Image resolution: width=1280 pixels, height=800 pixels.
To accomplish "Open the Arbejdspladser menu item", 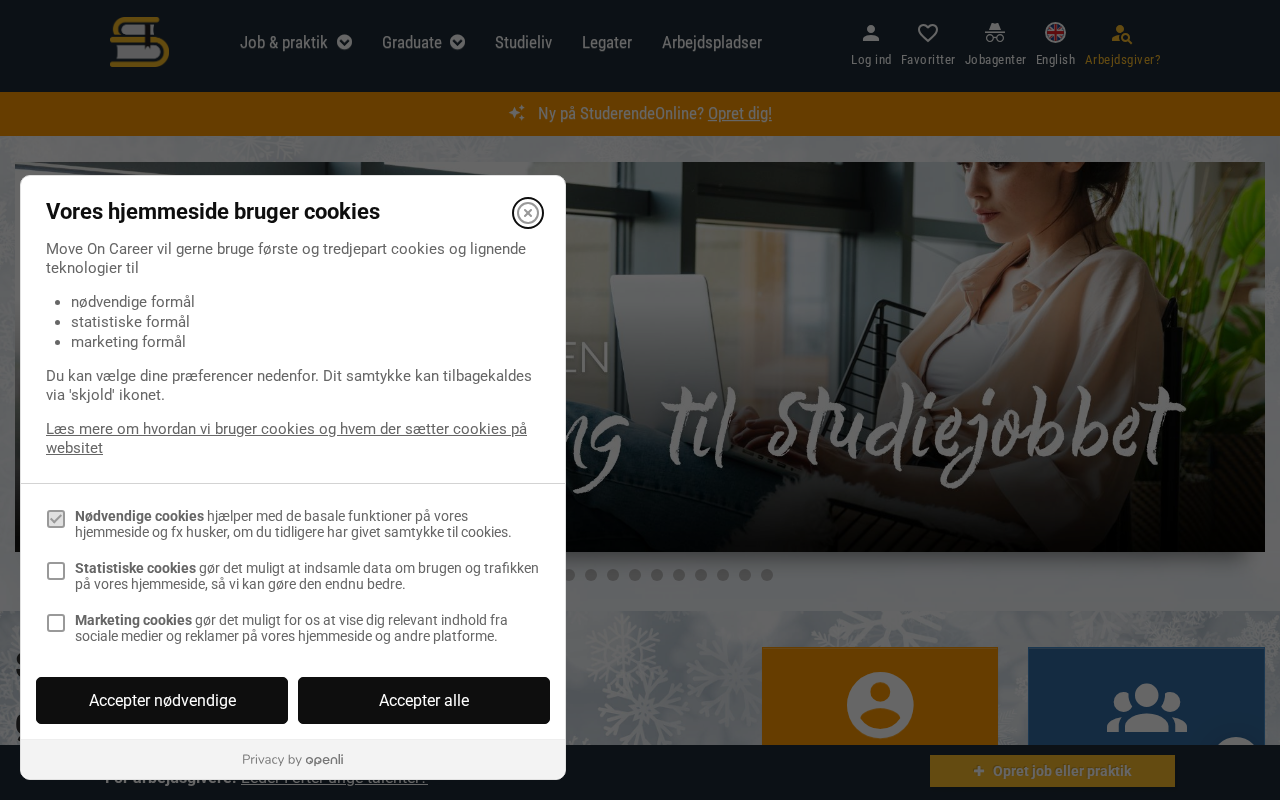I will [x=712, y=42].
